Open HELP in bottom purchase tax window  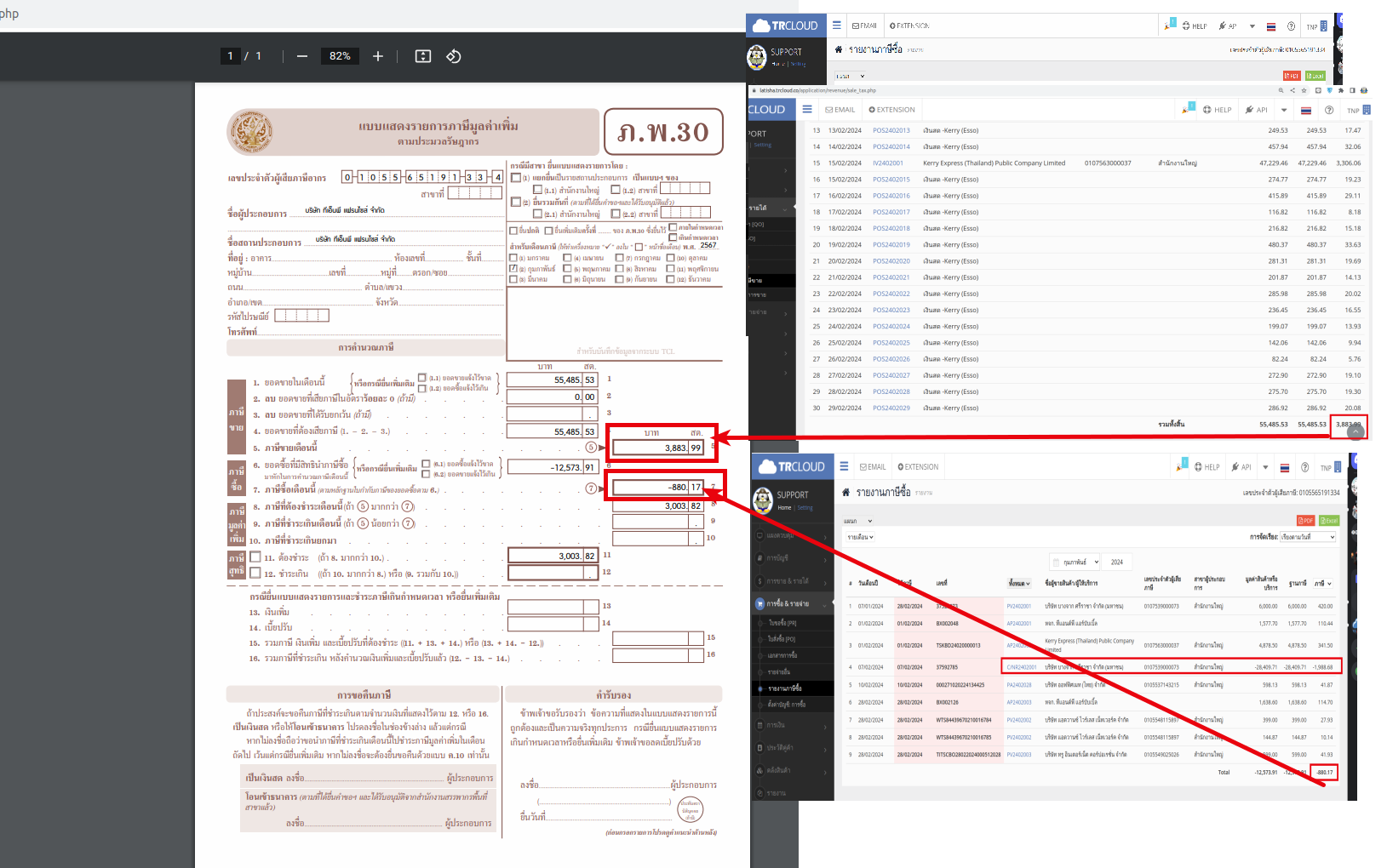(1207, 467)
